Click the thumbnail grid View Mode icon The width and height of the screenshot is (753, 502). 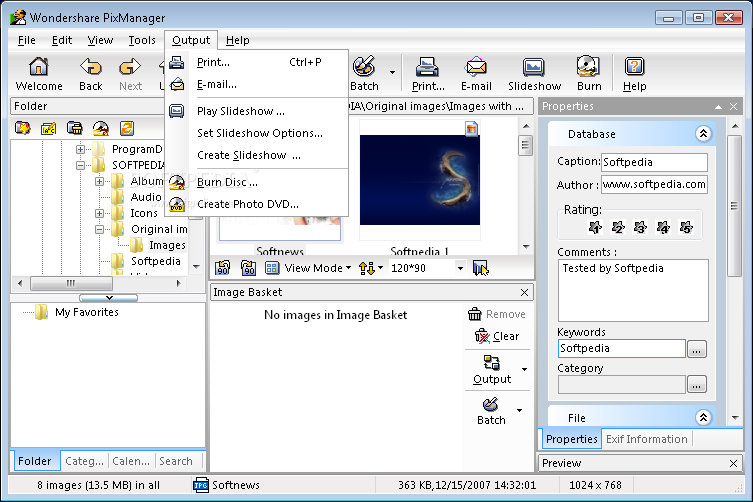[272, 268]
